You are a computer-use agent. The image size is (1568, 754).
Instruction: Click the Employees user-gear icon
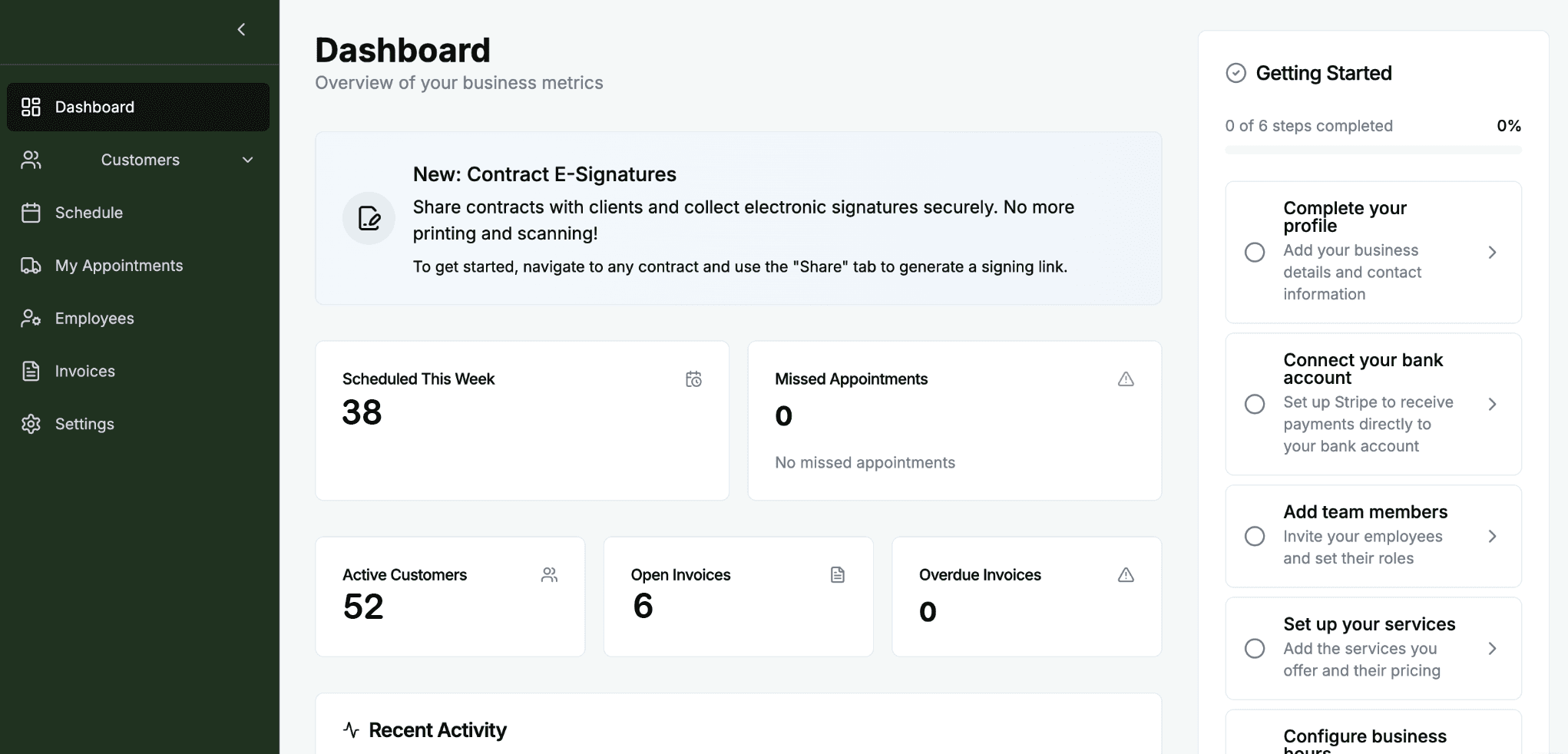tap(31, 318)
